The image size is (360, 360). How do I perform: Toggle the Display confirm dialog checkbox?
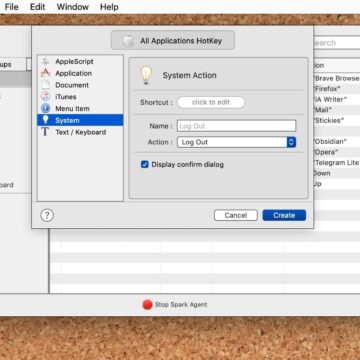[x=145, y=164]
